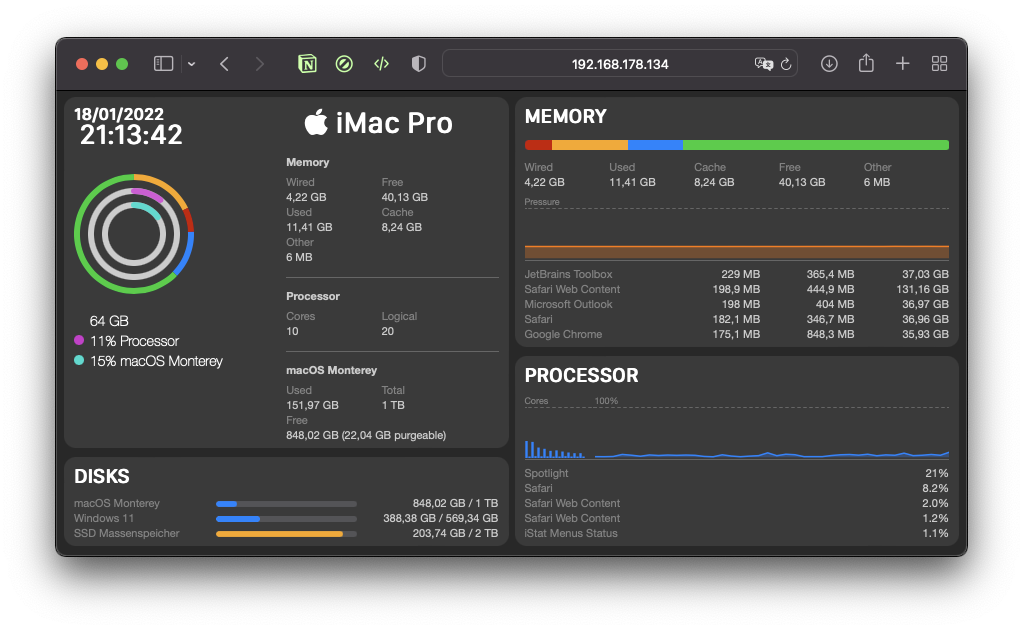Click the purple Processor legend dot

[79, 340]
